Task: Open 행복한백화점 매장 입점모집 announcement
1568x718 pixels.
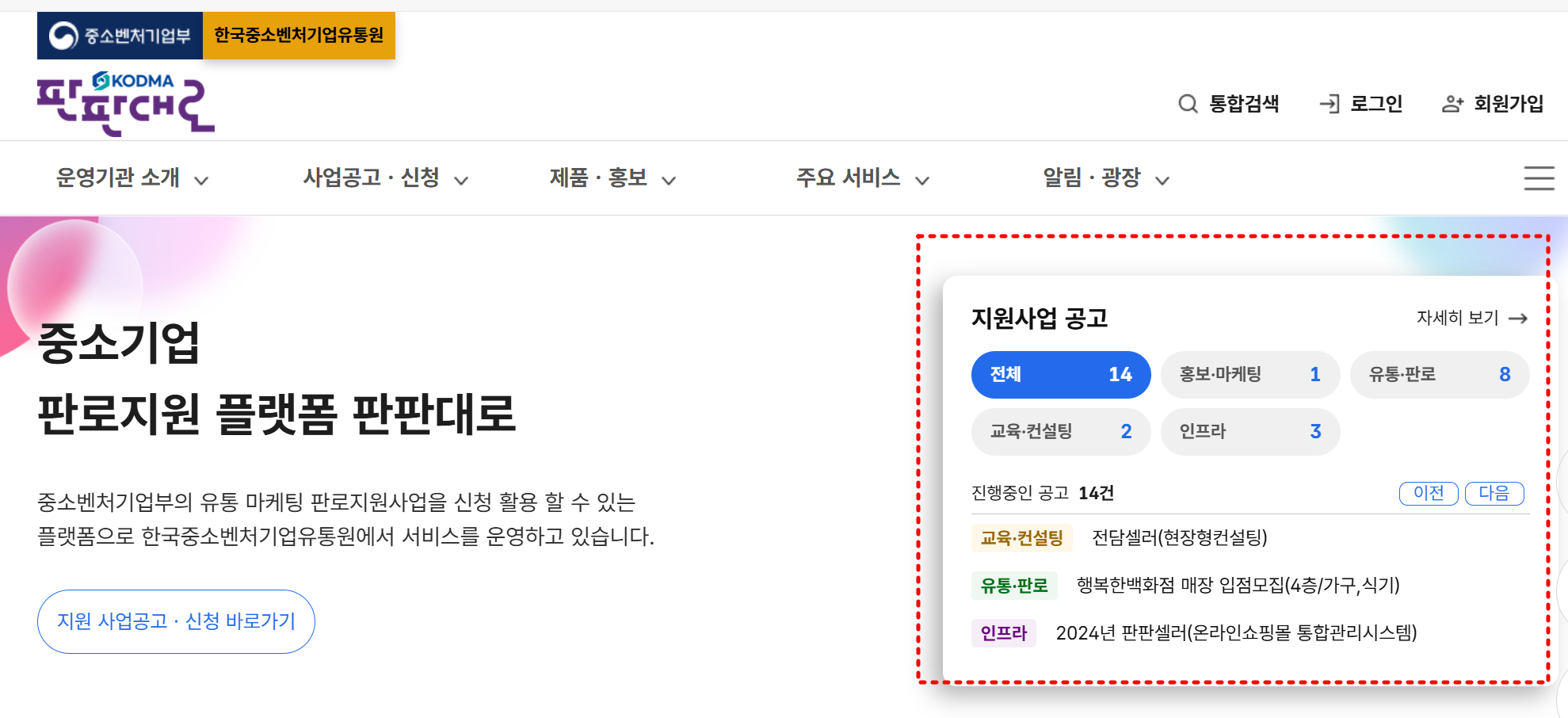Action: pyautogui.click(x=1238, y=586)
